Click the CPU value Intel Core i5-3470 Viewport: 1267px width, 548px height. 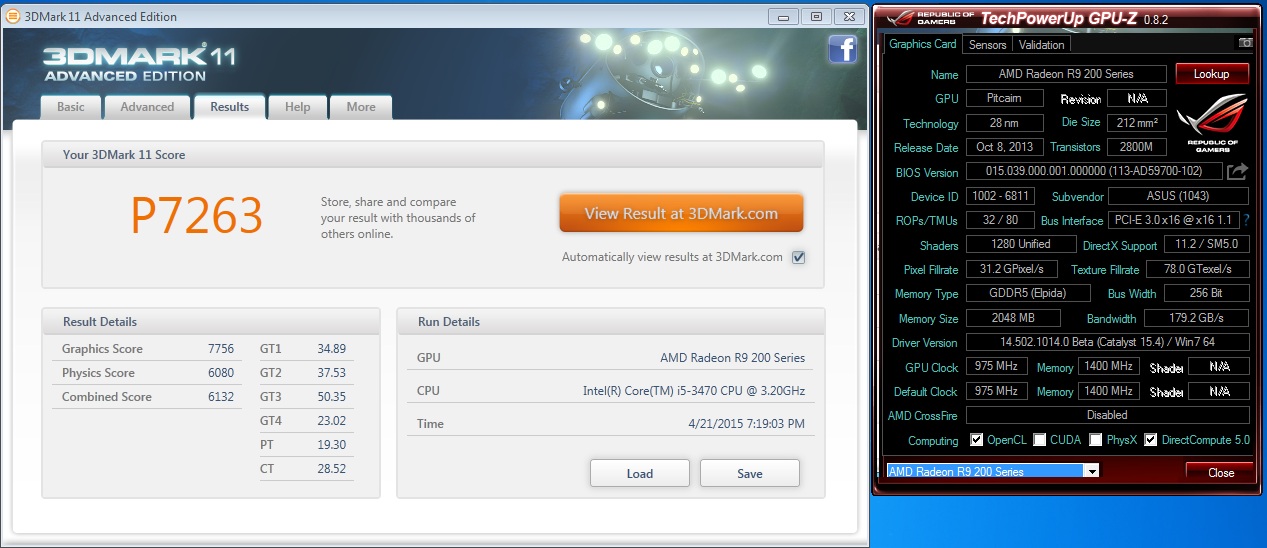click(x=694, y=391)
